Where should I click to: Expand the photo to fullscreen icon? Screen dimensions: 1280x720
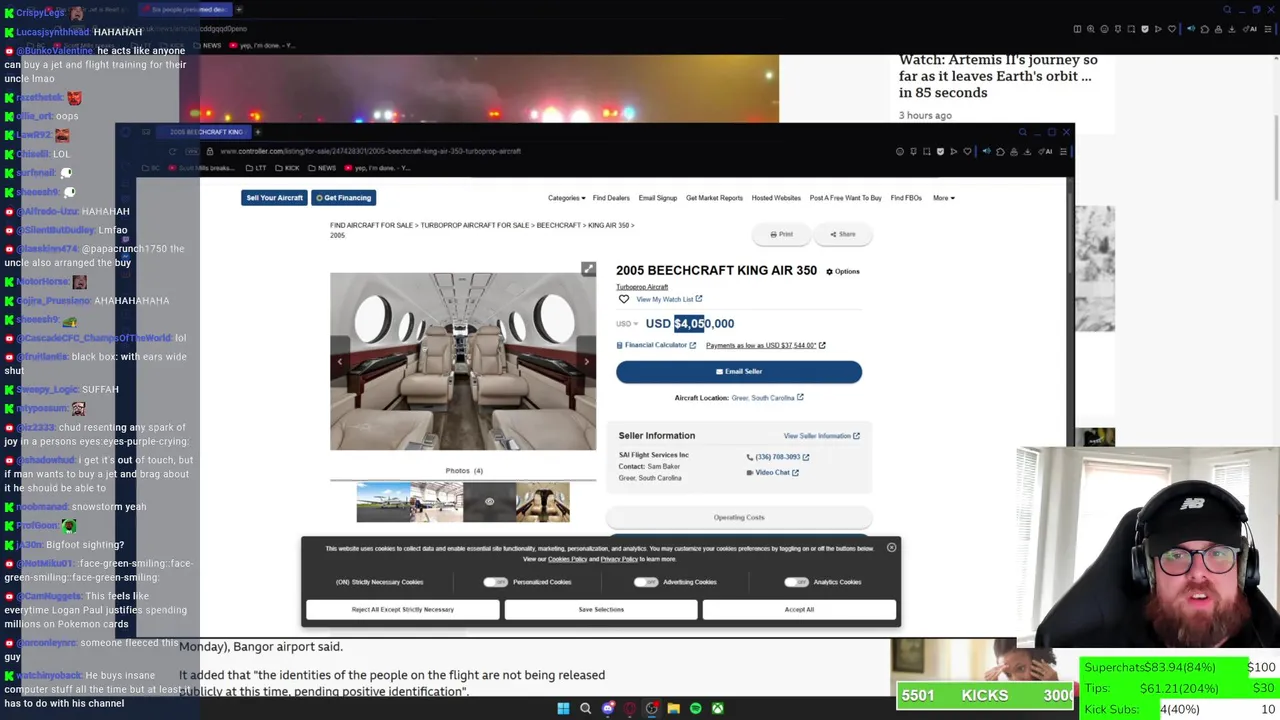pos(589,269)
